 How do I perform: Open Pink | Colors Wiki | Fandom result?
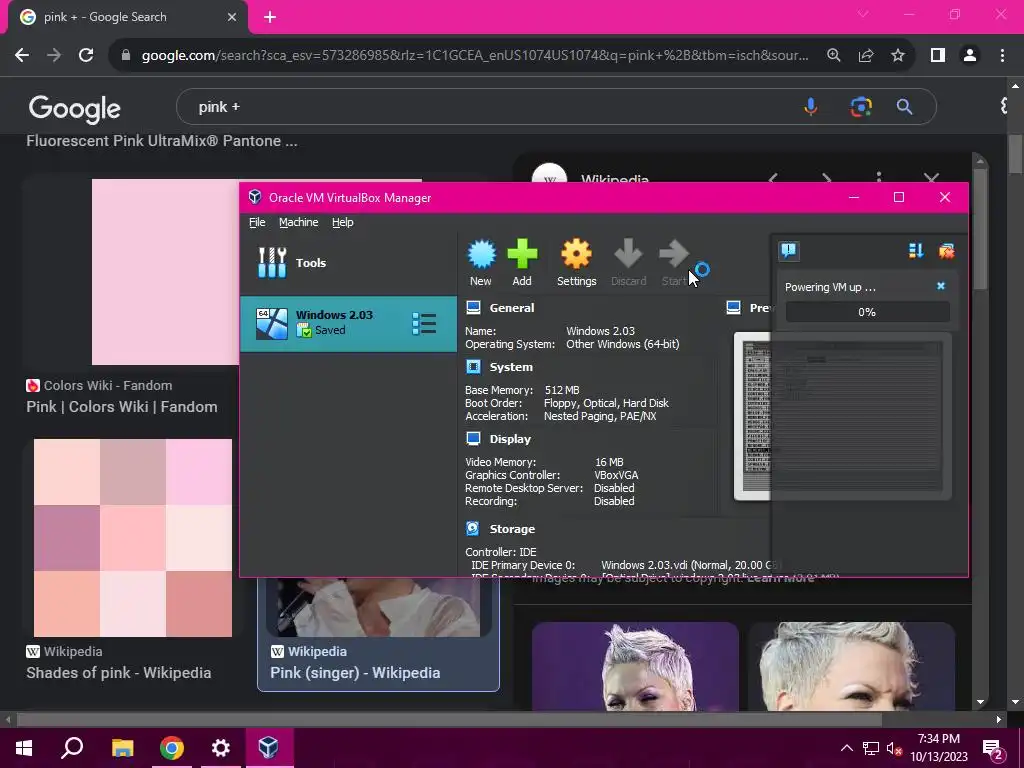121,407
